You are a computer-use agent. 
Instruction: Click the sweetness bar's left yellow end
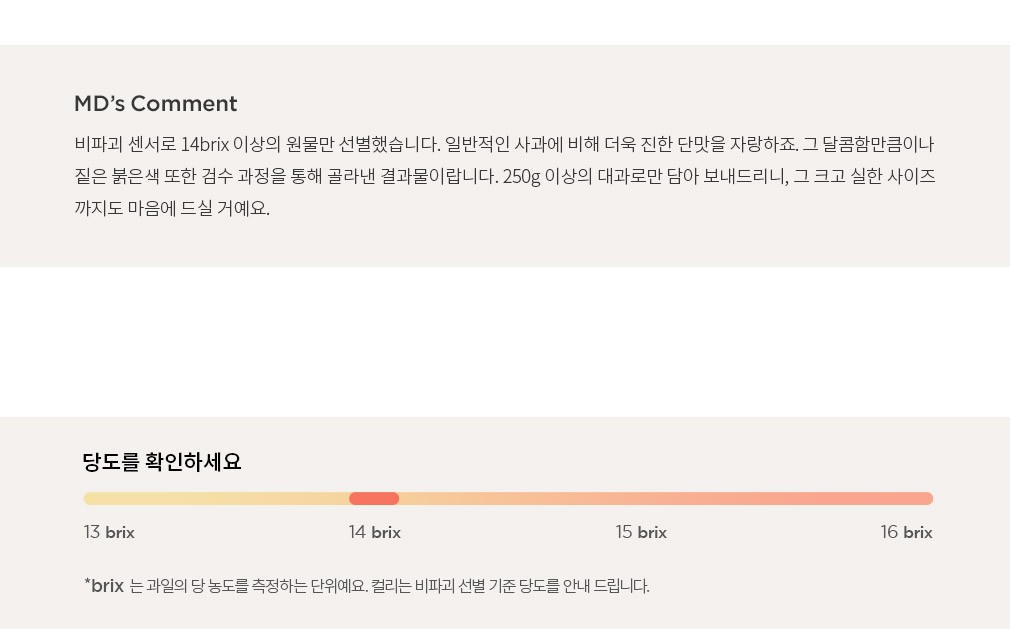point(92,498)
